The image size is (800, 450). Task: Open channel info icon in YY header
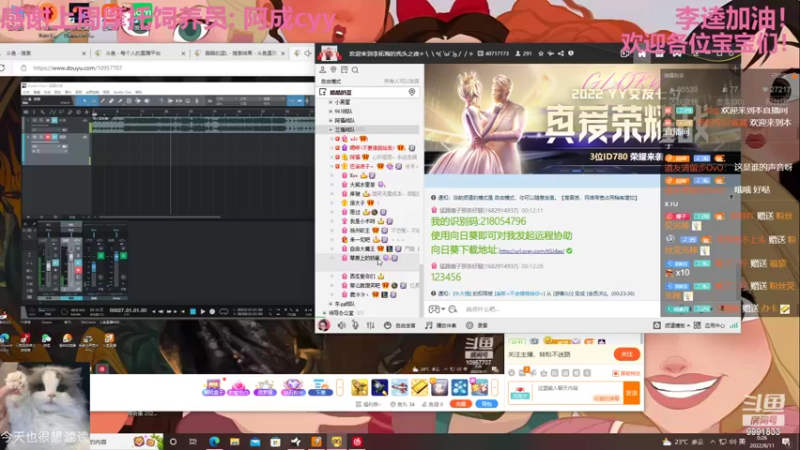[x=570, y=53]
